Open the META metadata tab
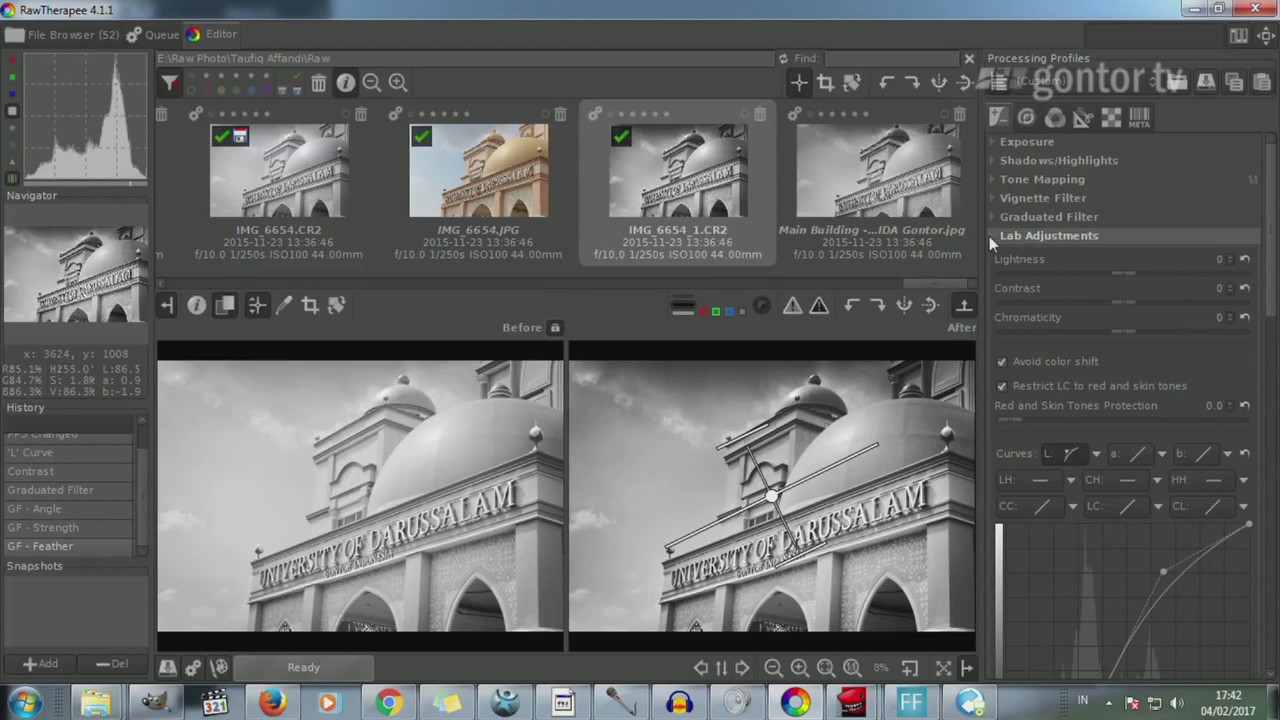 point(1139,118)
